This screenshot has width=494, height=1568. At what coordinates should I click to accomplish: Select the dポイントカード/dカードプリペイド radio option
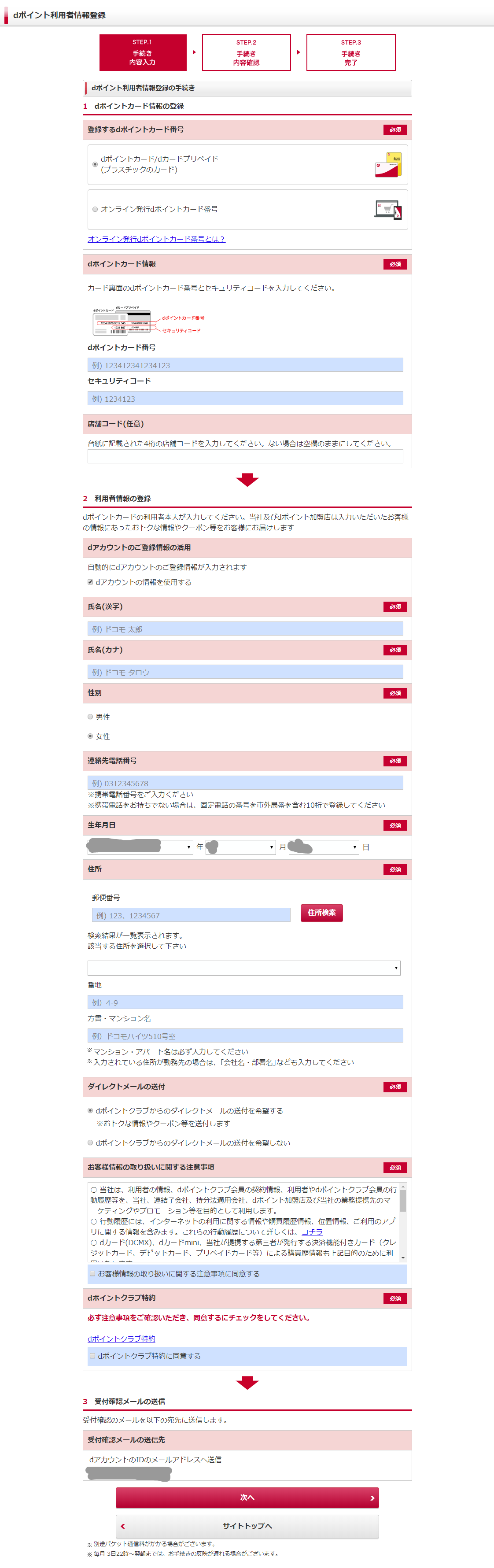(x=95, y=164)
